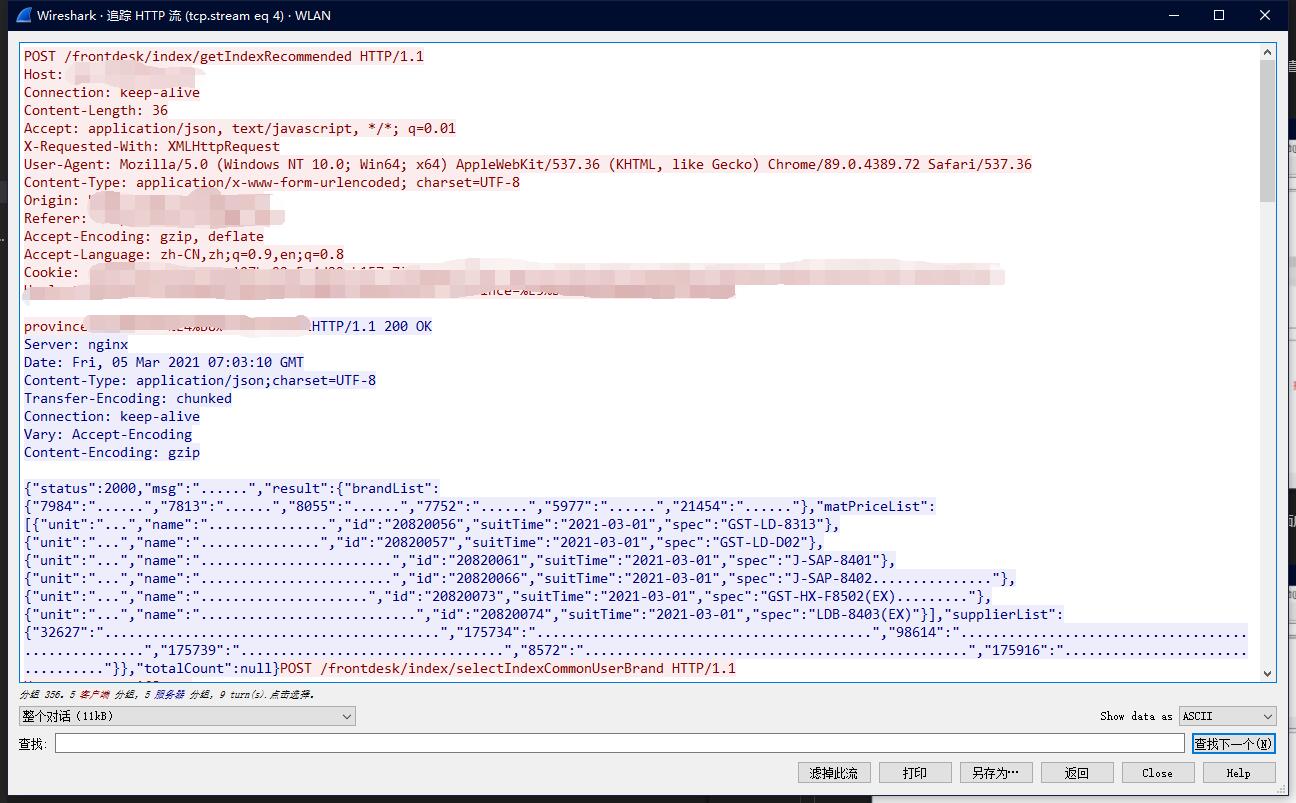
Task: Click the Content-Type: application/json response line
Action: pos(200,380)
